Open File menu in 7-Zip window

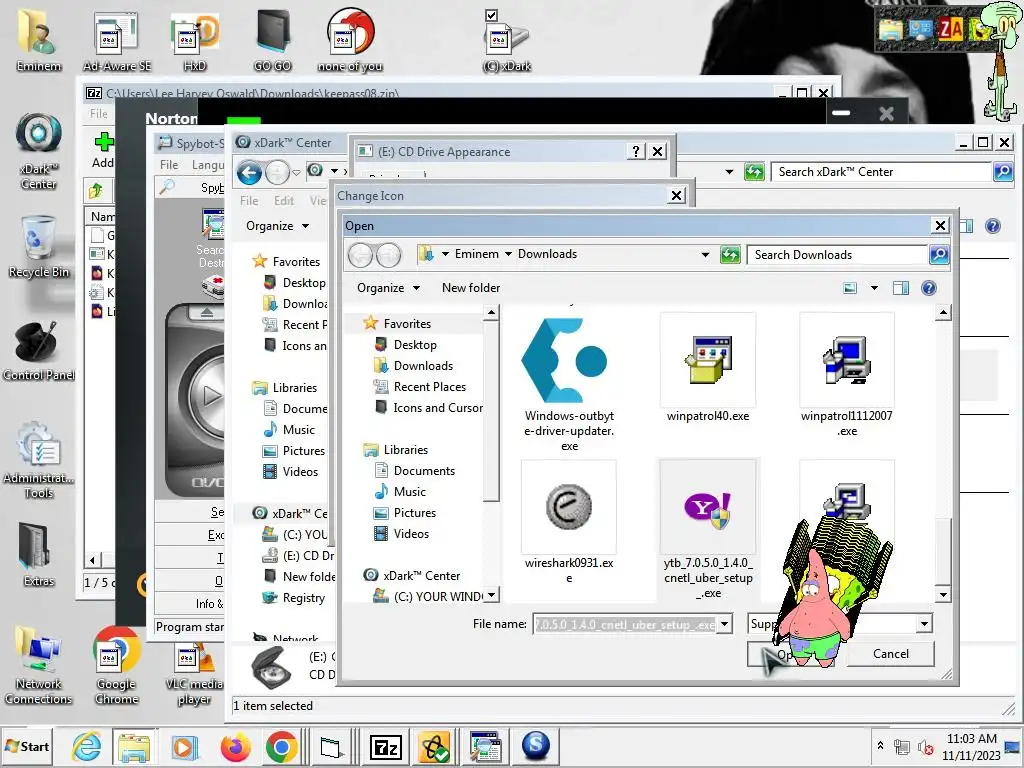click(x=99, y=114)
